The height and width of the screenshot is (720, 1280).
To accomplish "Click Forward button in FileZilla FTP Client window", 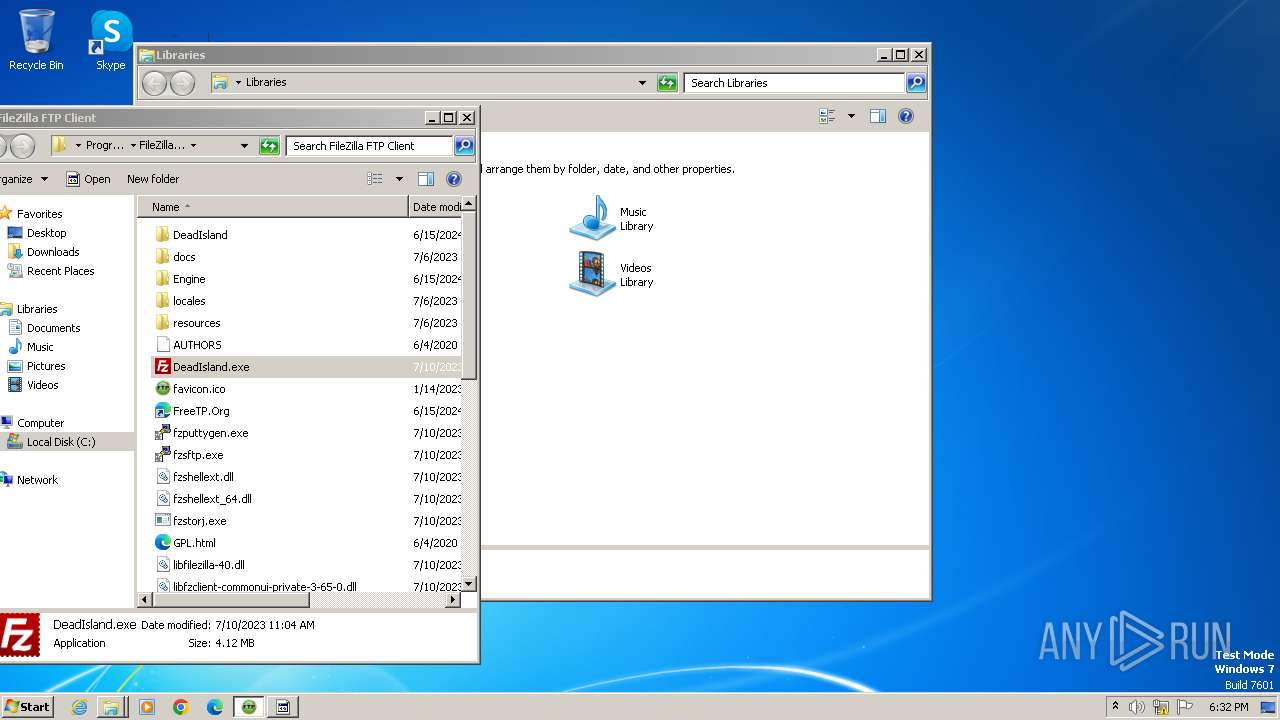I will tap(22, 146).
